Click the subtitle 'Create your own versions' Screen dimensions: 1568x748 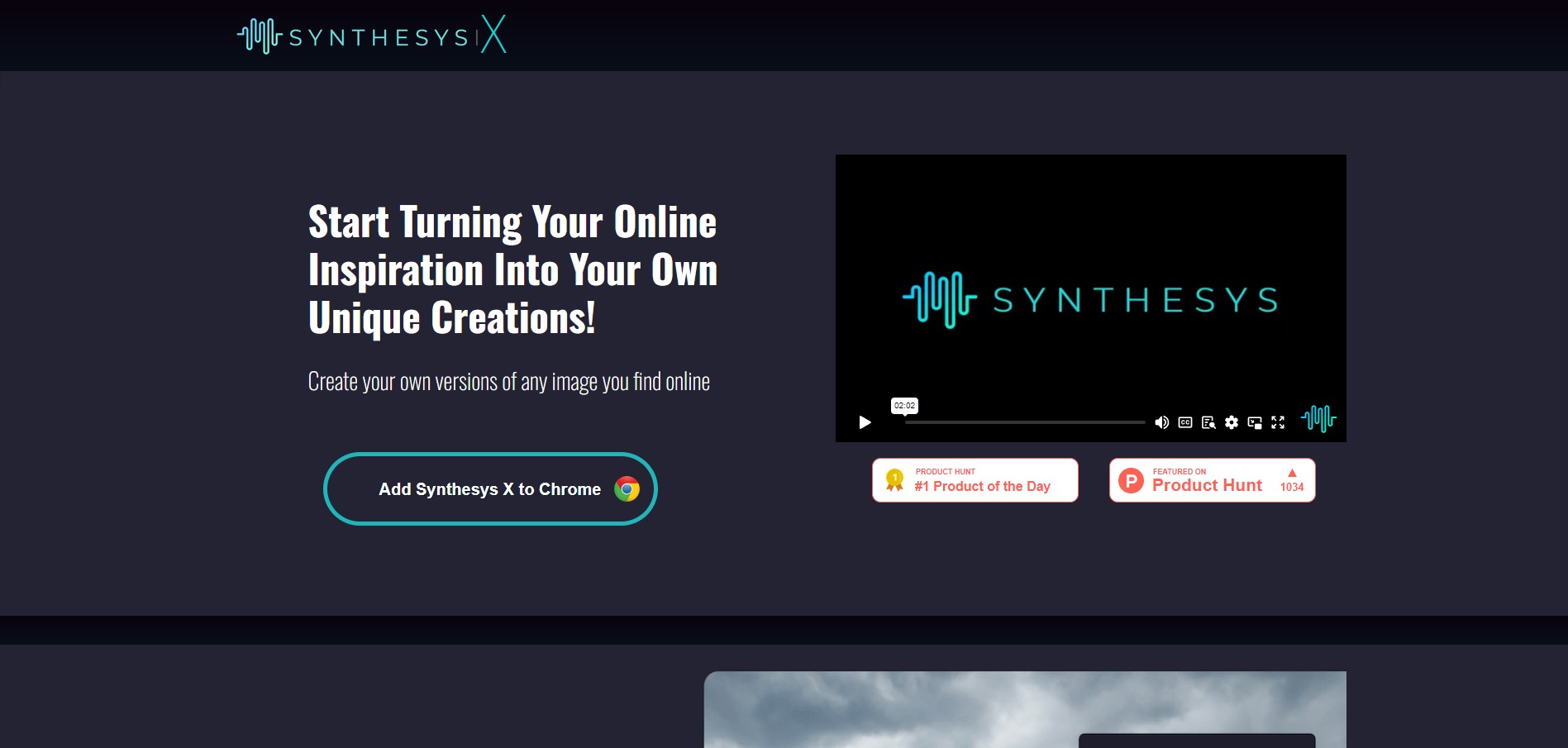[508, 382]
